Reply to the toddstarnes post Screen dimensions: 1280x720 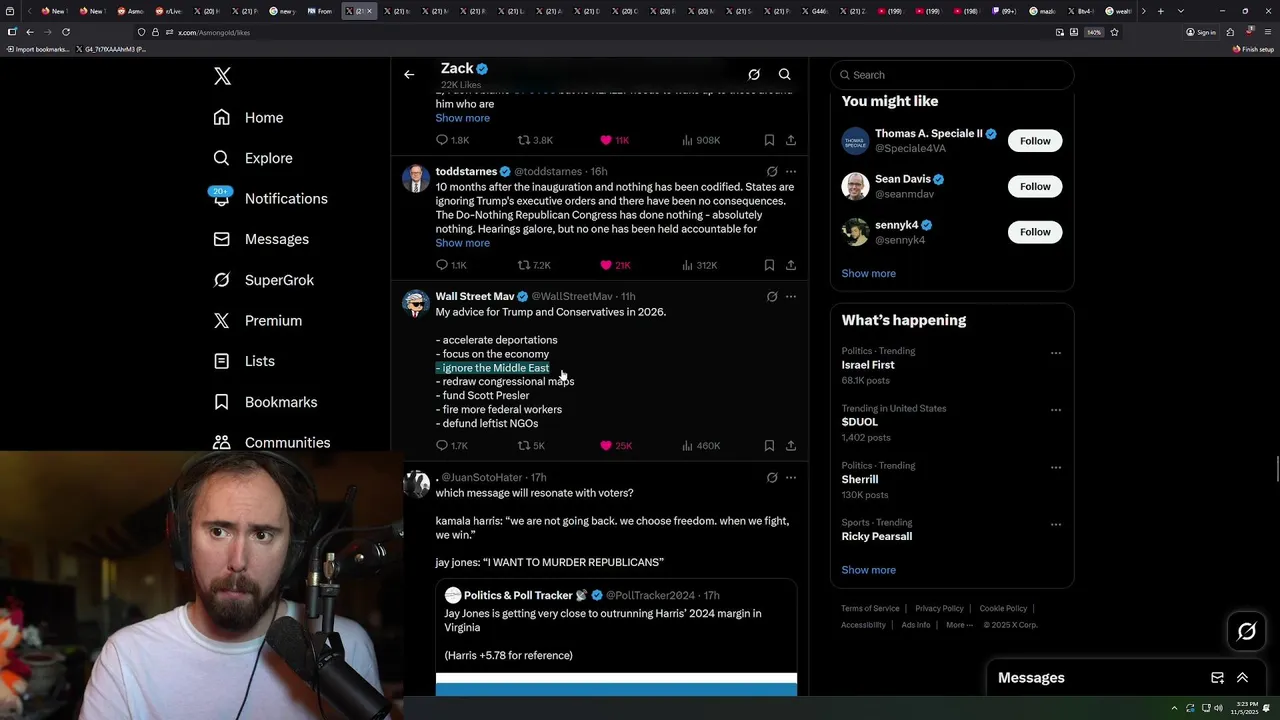point(442,265)
